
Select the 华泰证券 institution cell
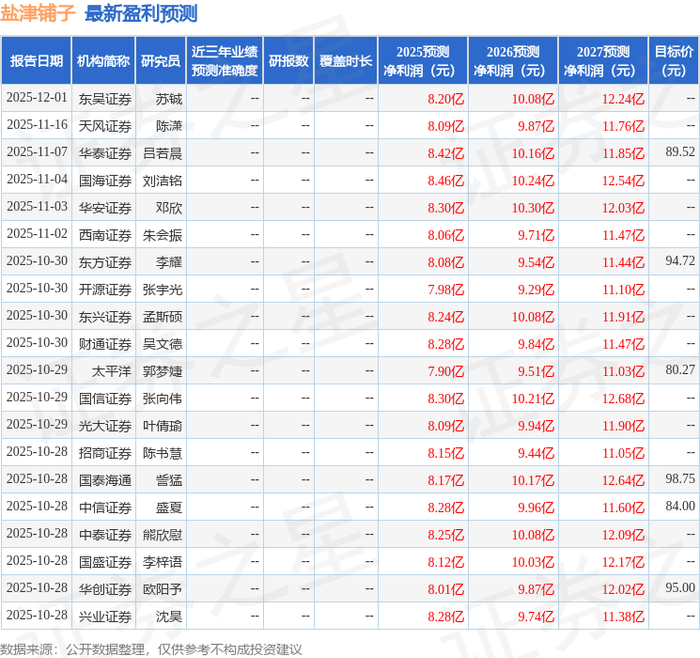pos(105,153)
